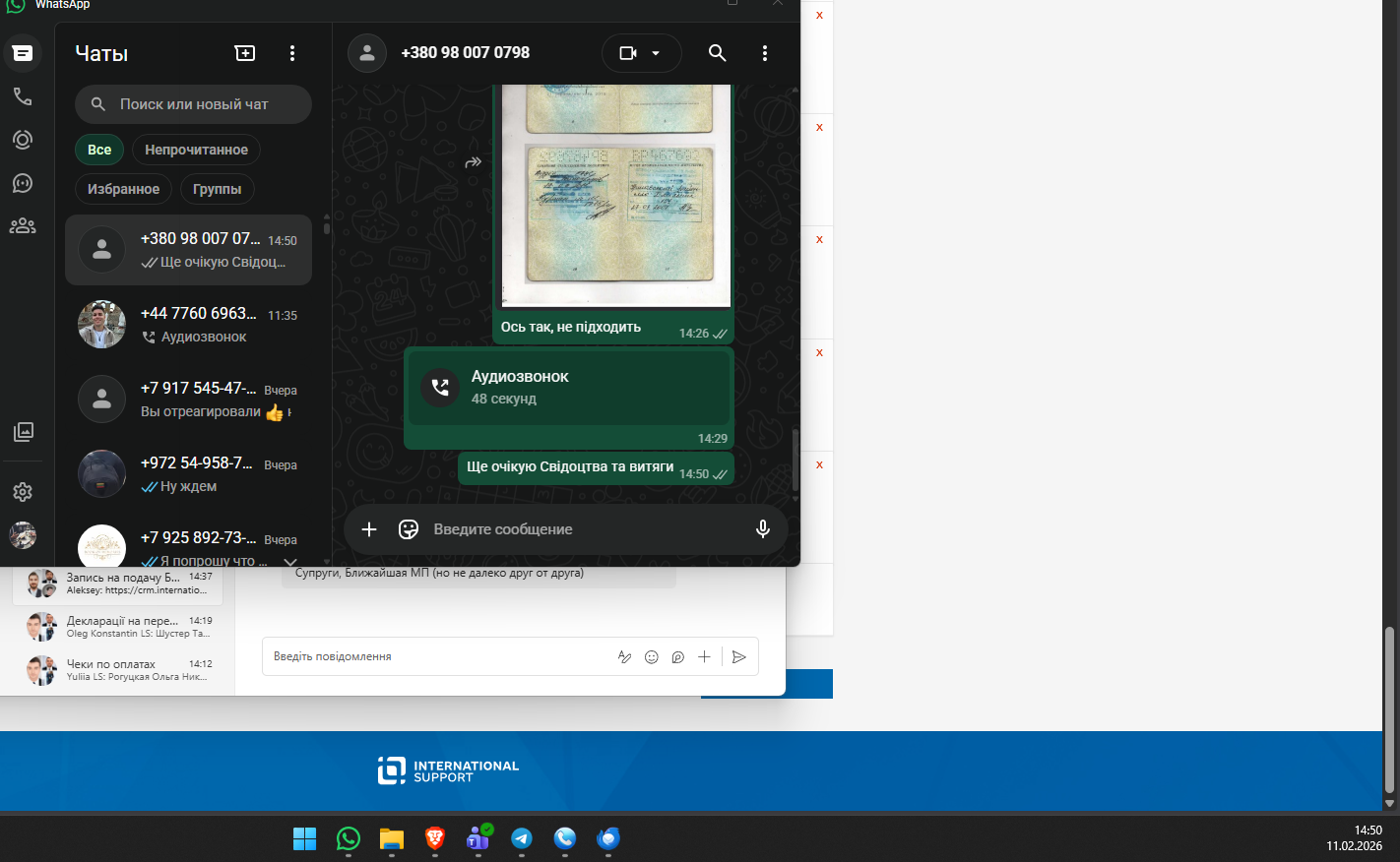Click the WhatsApp conversation scrollbar
Image resolution: width=1400 pixels, height=862 pixels.
795,460
